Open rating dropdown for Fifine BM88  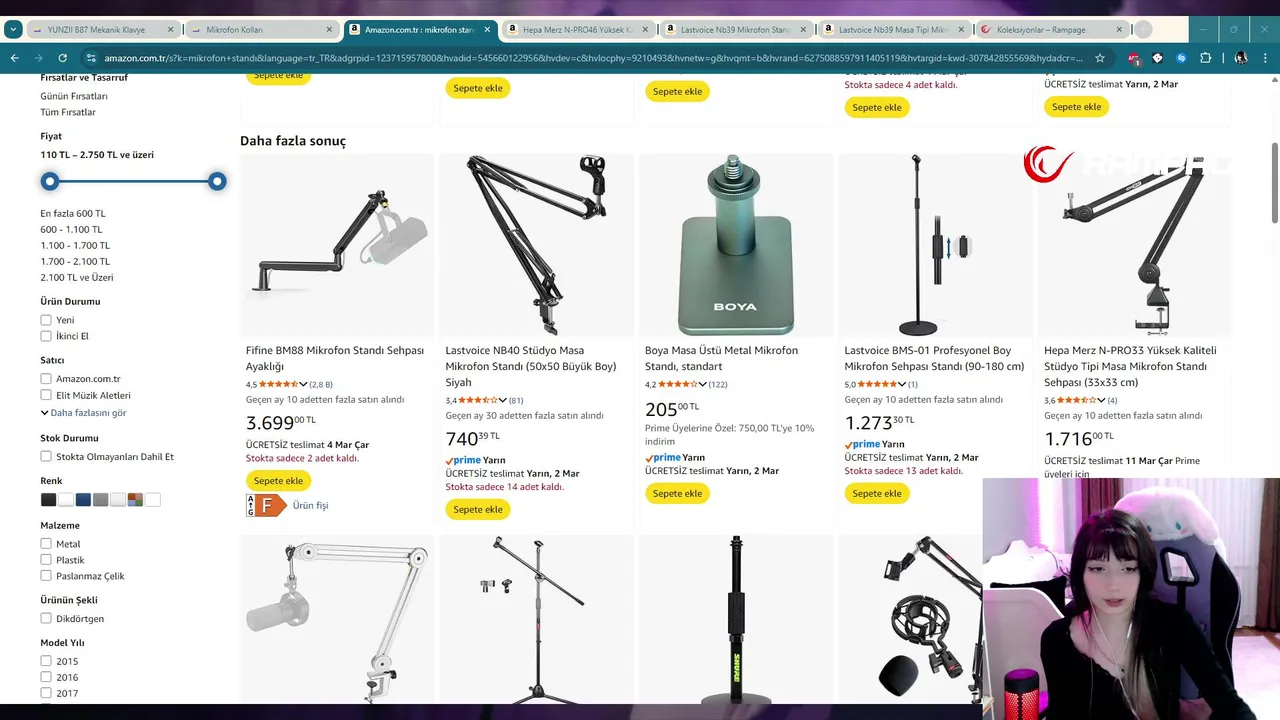[303, 384]
